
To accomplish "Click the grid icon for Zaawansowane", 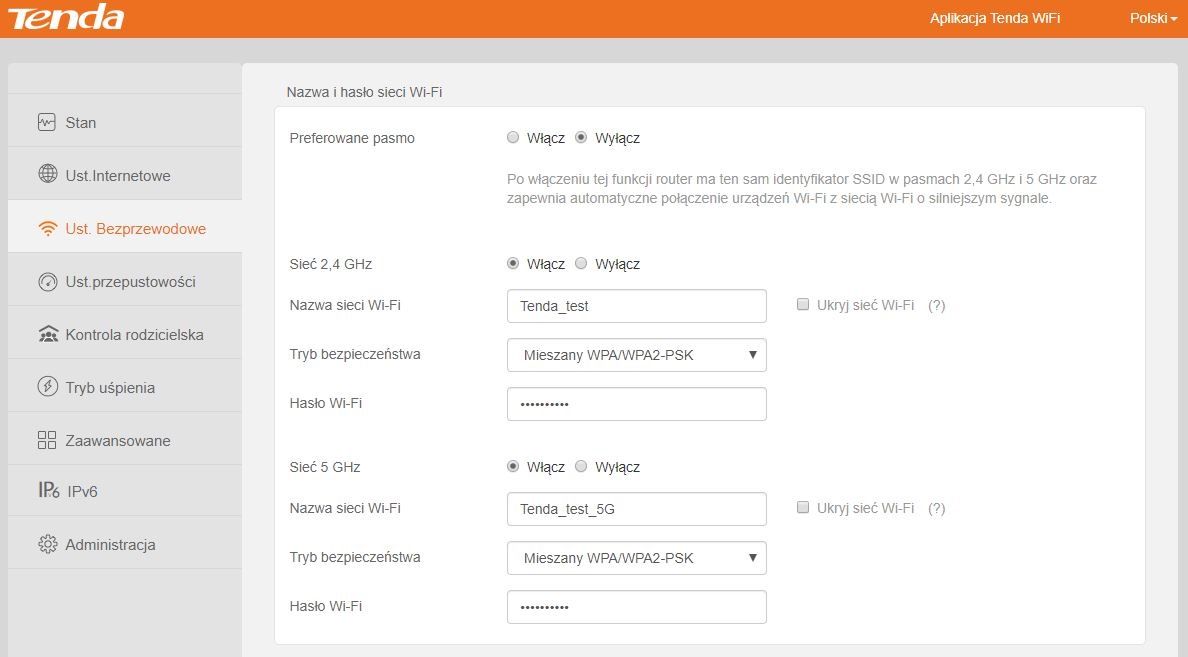I will coord(47,440).
